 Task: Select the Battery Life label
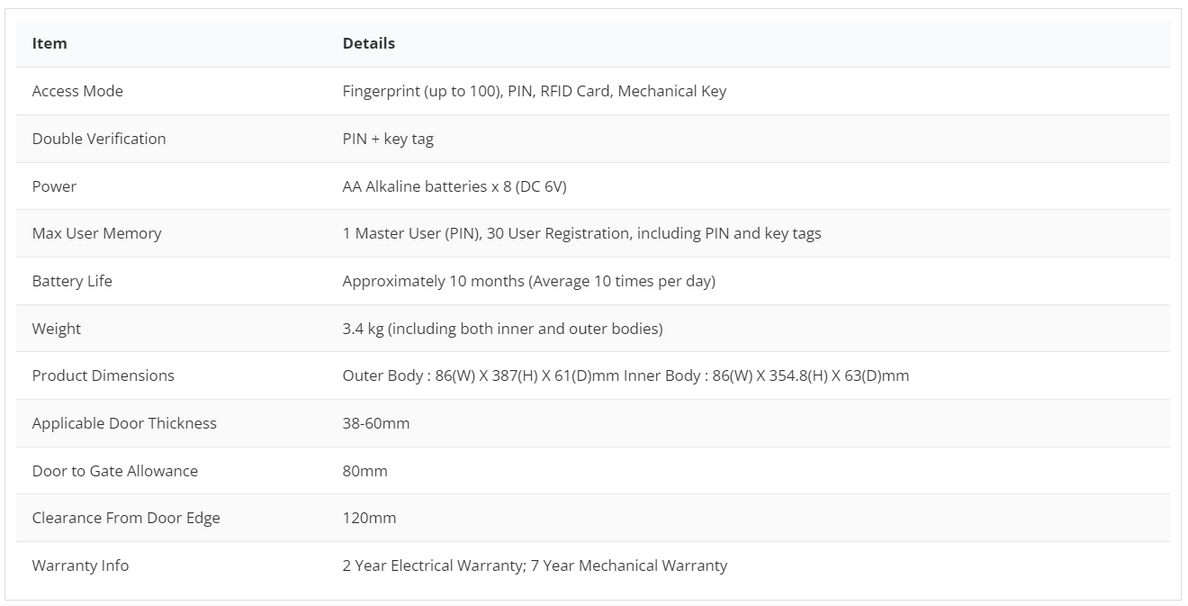pyautogui.click(x=72, y=281)
